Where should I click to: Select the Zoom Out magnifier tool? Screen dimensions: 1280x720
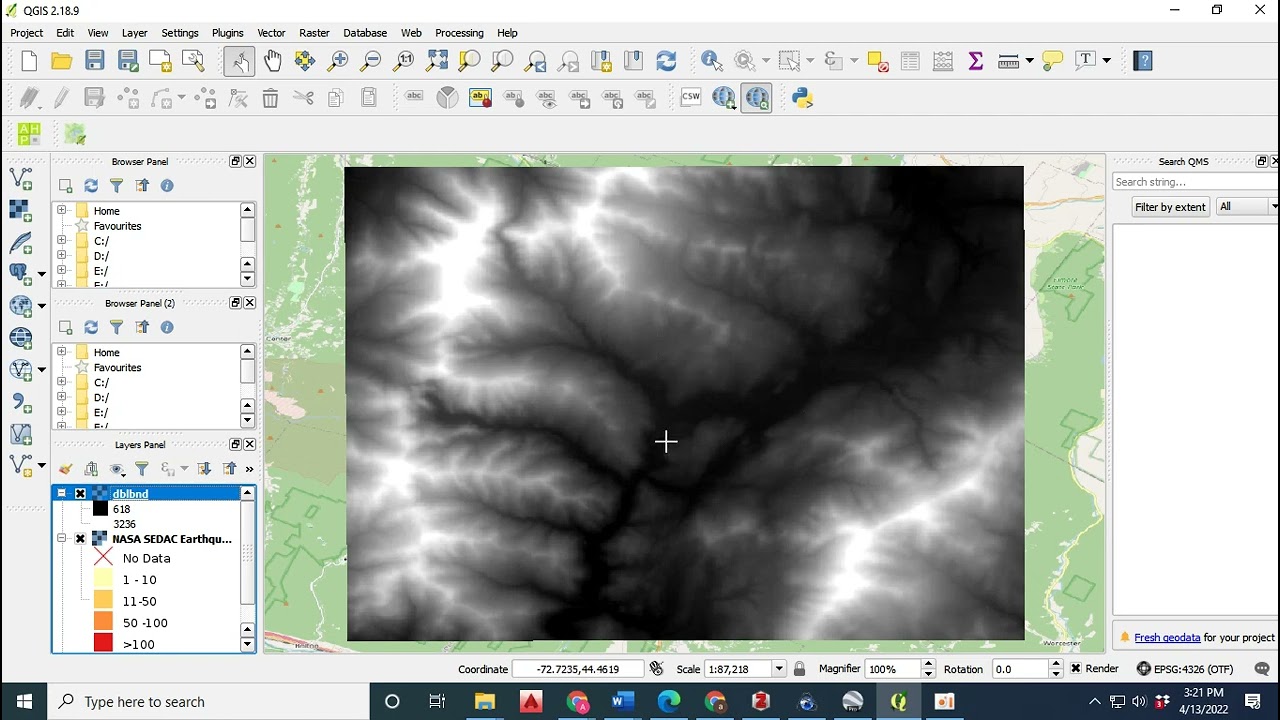(x=371, y=61)
